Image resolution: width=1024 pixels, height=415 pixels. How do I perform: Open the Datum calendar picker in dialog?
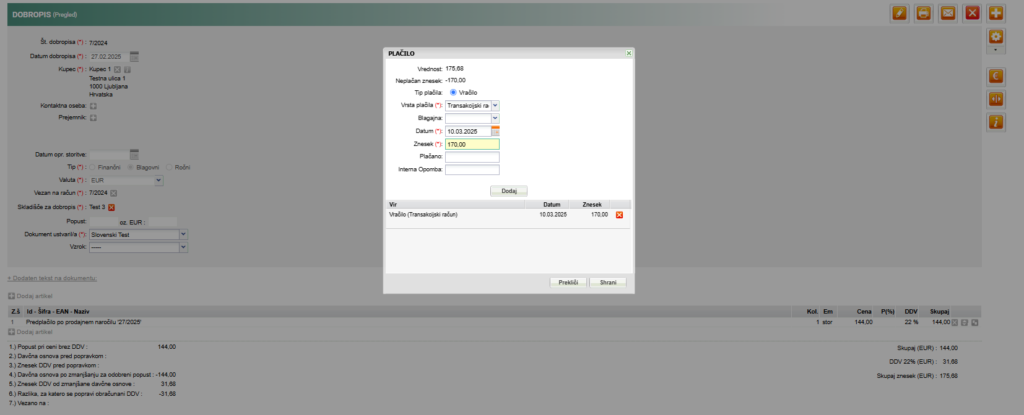pos(496,131)
